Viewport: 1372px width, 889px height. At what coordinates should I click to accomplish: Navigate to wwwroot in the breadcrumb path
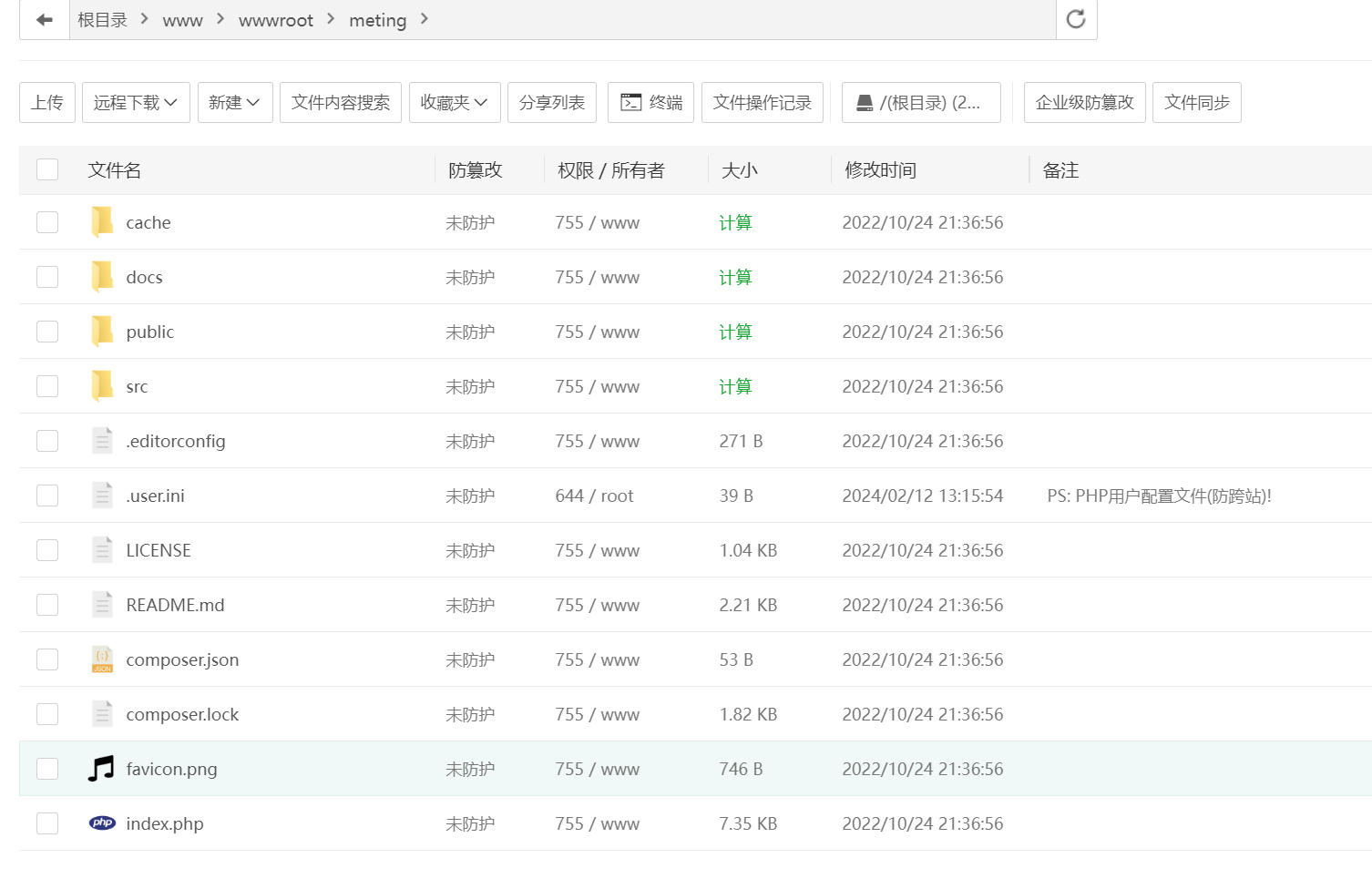[275, 20]
